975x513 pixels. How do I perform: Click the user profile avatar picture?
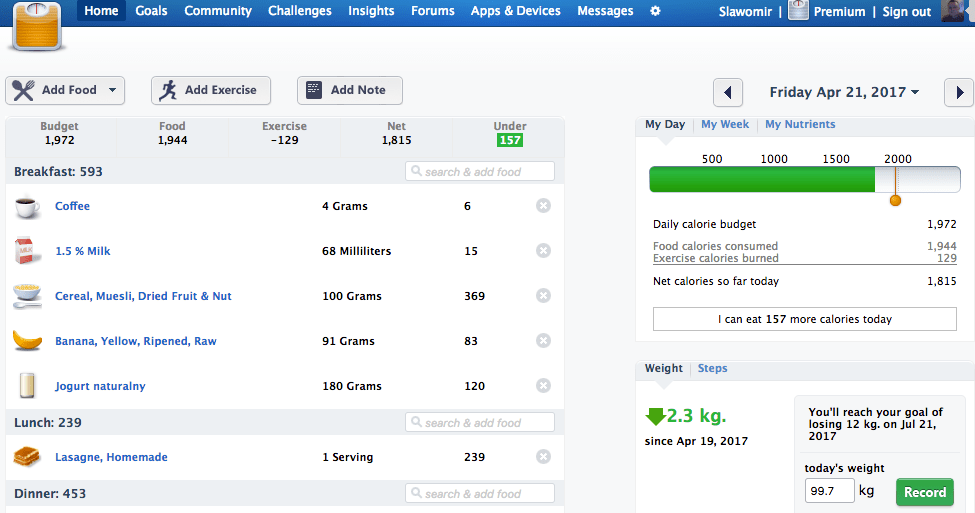click(x=956, y=12)
